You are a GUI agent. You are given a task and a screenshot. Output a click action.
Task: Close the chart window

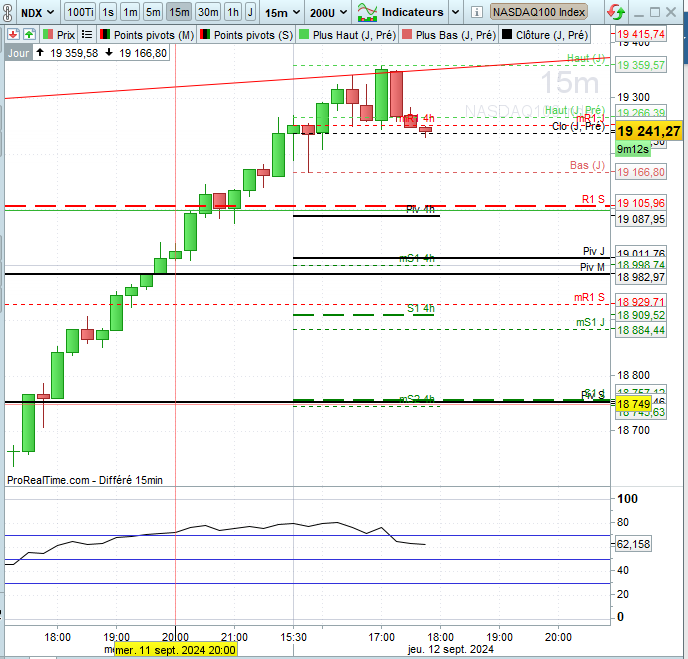tap(671, 12)
